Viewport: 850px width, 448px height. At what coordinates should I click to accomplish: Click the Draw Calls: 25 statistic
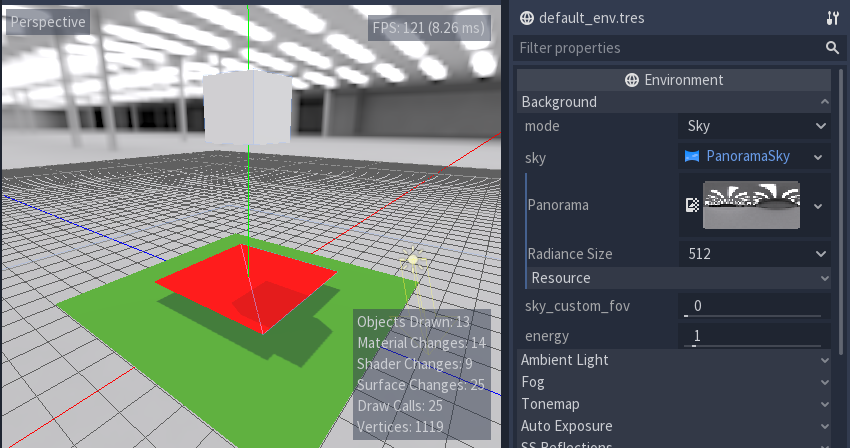(x=400, y=406)
